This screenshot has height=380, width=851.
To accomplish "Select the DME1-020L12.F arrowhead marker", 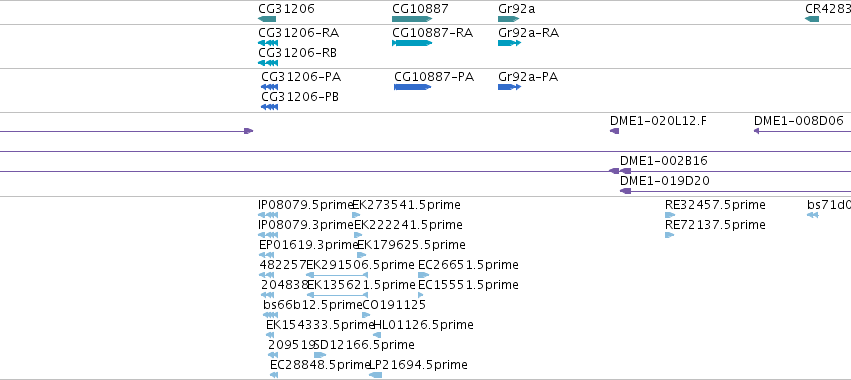I will coord(614,131).
